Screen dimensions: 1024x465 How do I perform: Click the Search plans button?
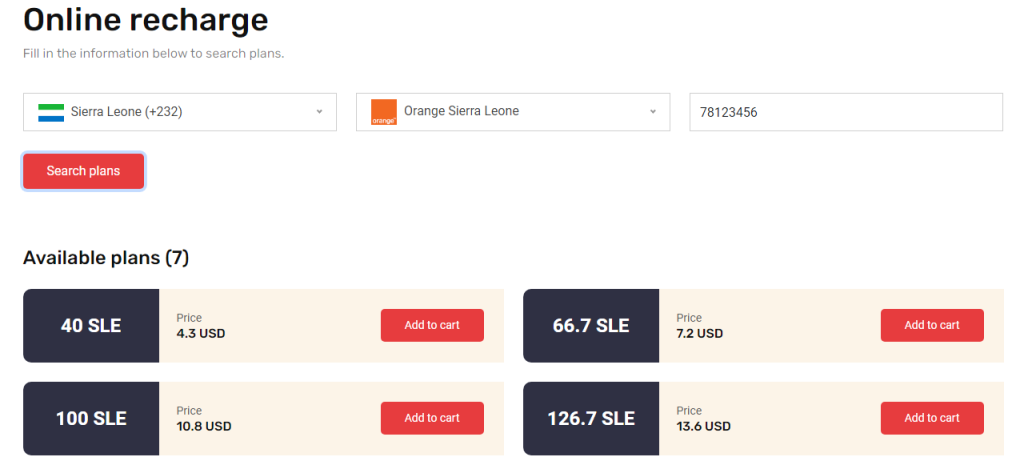[84, 171]
